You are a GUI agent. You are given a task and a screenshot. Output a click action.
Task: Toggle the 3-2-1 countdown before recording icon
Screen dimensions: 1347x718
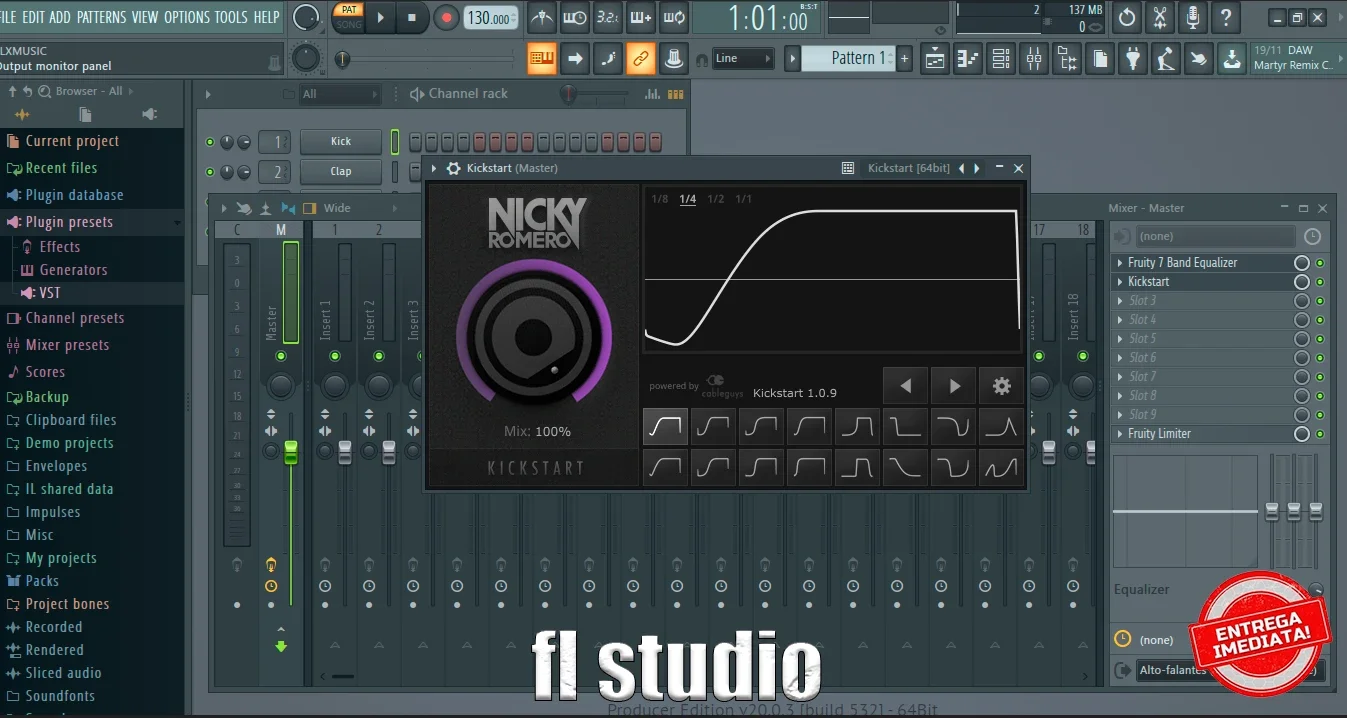click(x=608, y=17)
